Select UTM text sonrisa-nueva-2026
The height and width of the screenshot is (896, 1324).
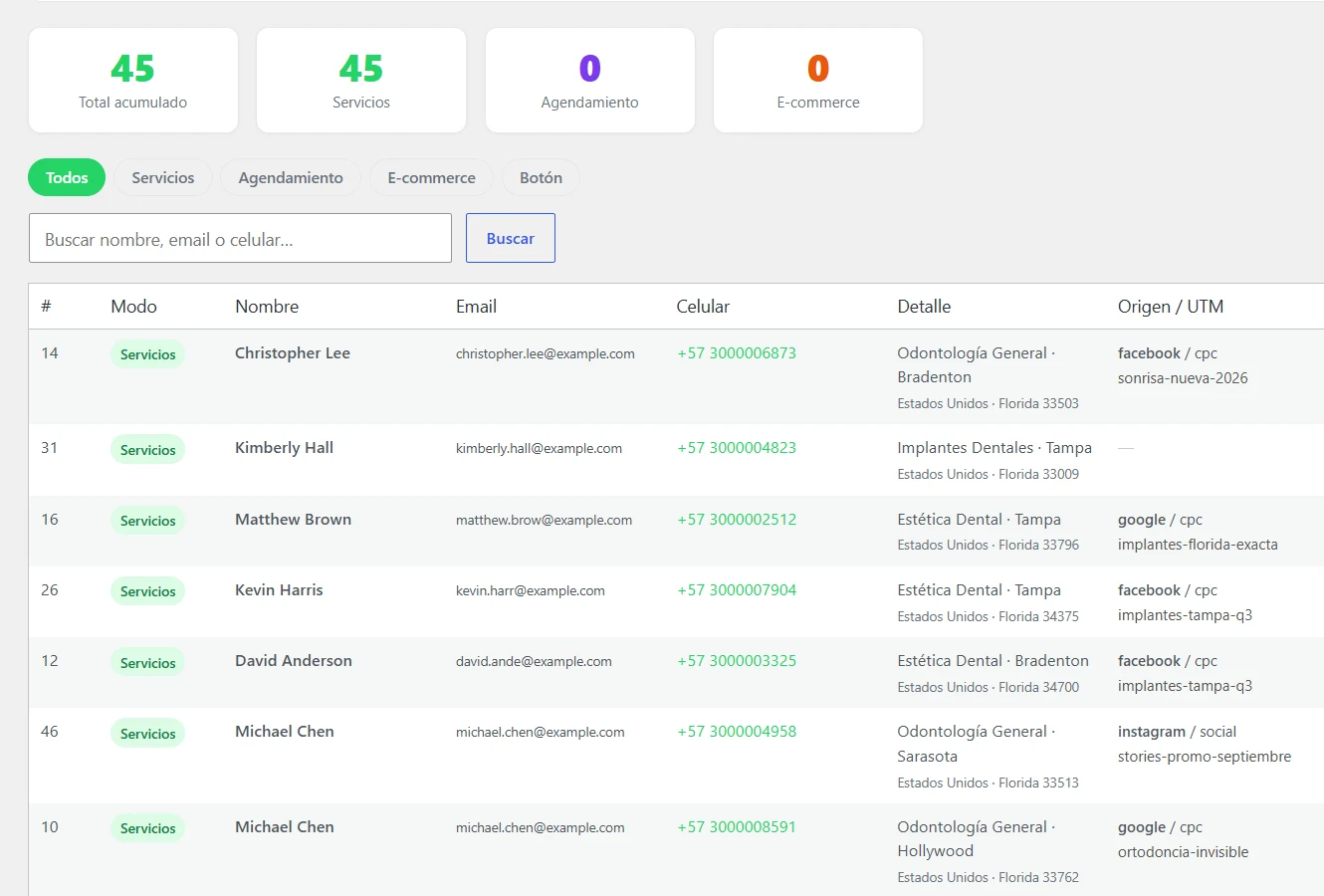tap(1183, 378)
